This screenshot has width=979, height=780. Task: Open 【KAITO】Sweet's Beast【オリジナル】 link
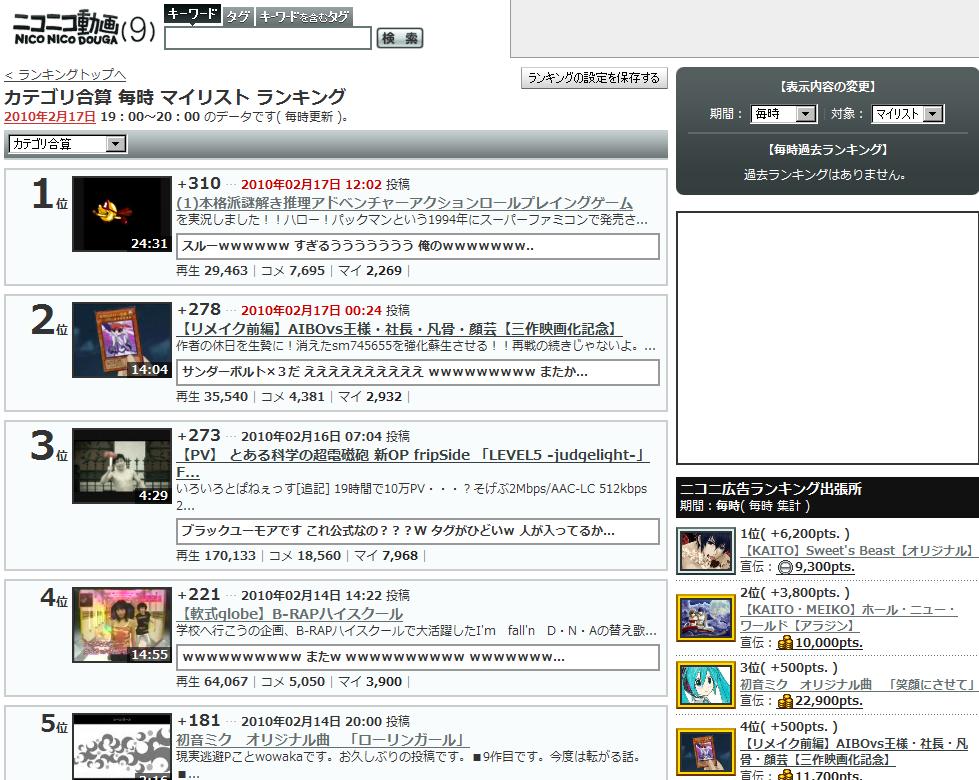[x=859, y=551]
